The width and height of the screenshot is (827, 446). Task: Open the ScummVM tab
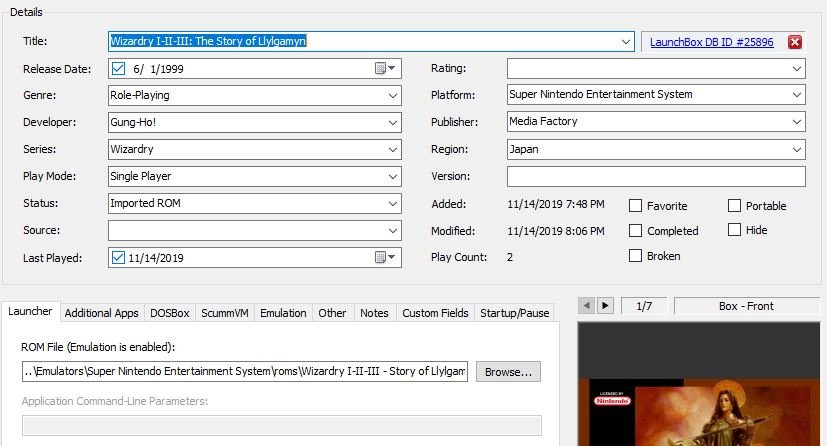225,313
